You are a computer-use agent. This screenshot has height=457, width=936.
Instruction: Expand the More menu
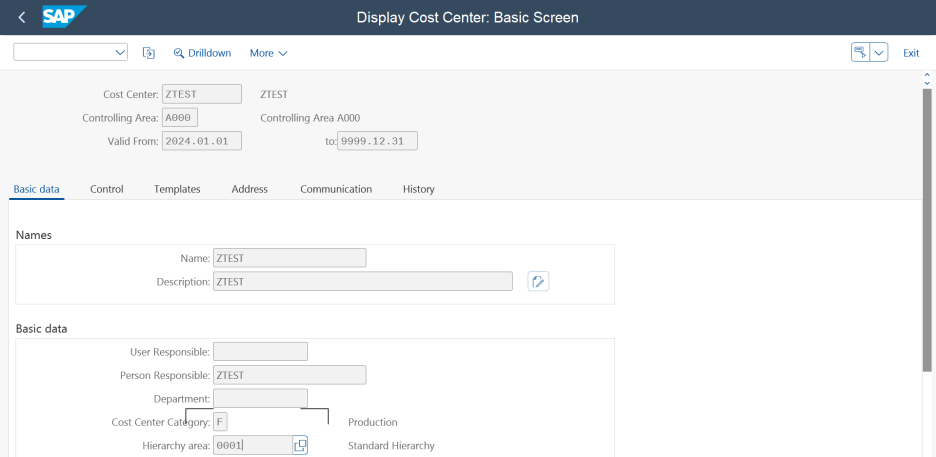click(x=269, y=53)
